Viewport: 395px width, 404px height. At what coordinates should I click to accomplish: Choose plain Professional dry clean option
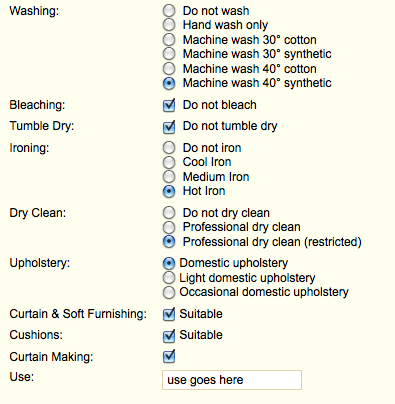click(169, 227)
